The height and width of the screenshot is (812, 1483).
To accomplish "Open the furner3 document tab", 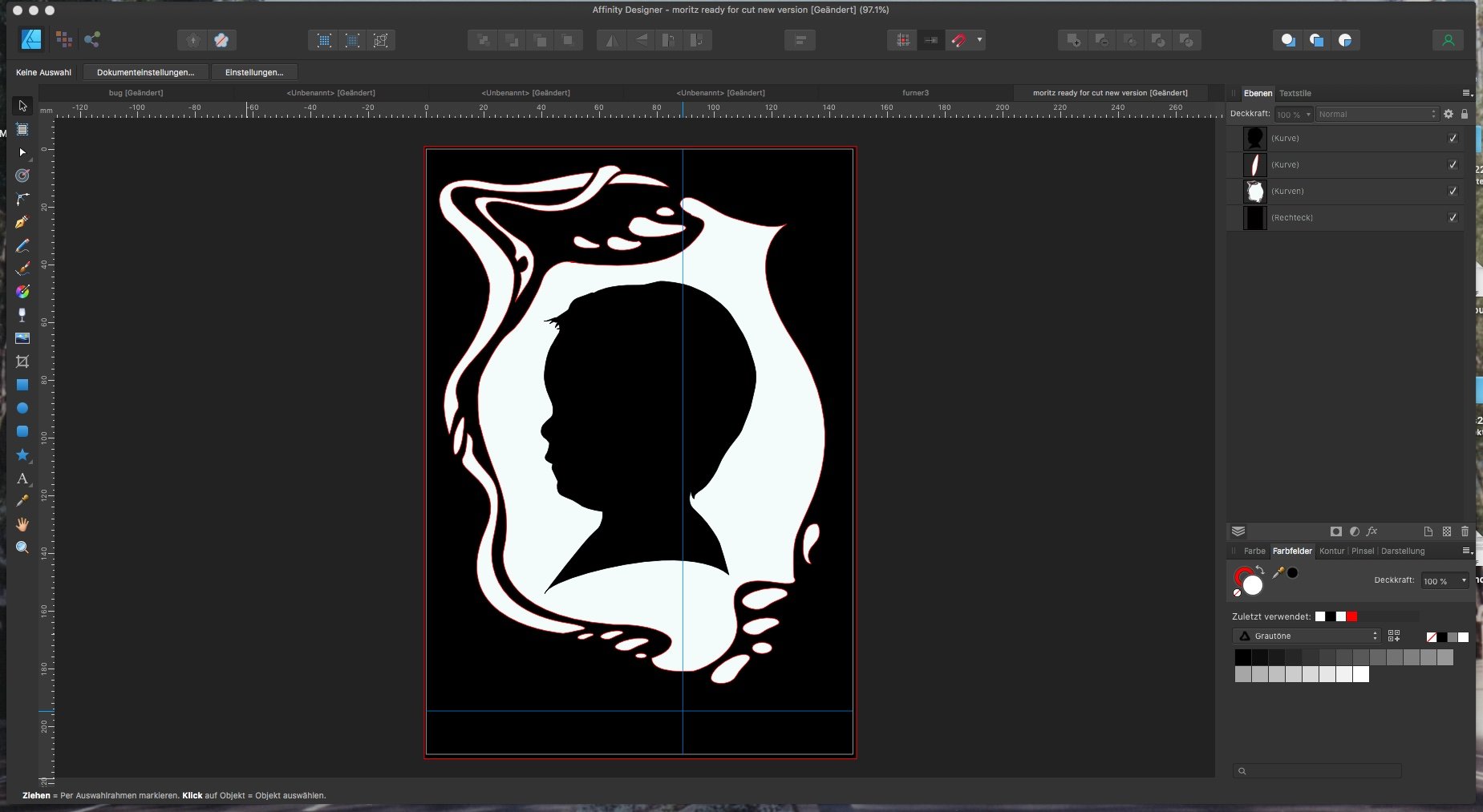I will point(915,93).
